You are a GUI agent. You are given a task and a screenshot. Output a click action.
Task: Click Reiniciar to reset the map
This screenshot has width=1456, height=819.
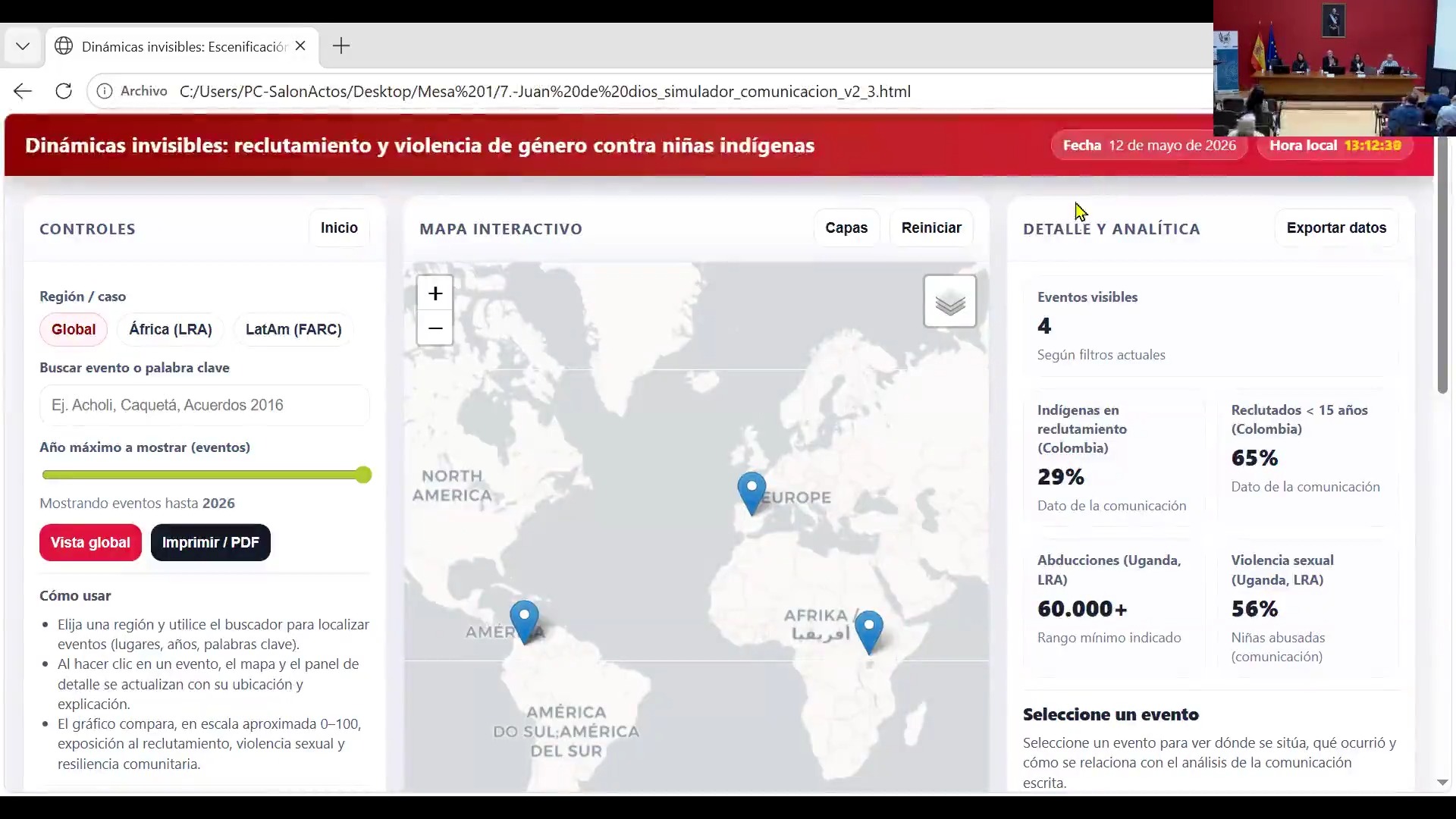tap(931, 227)
